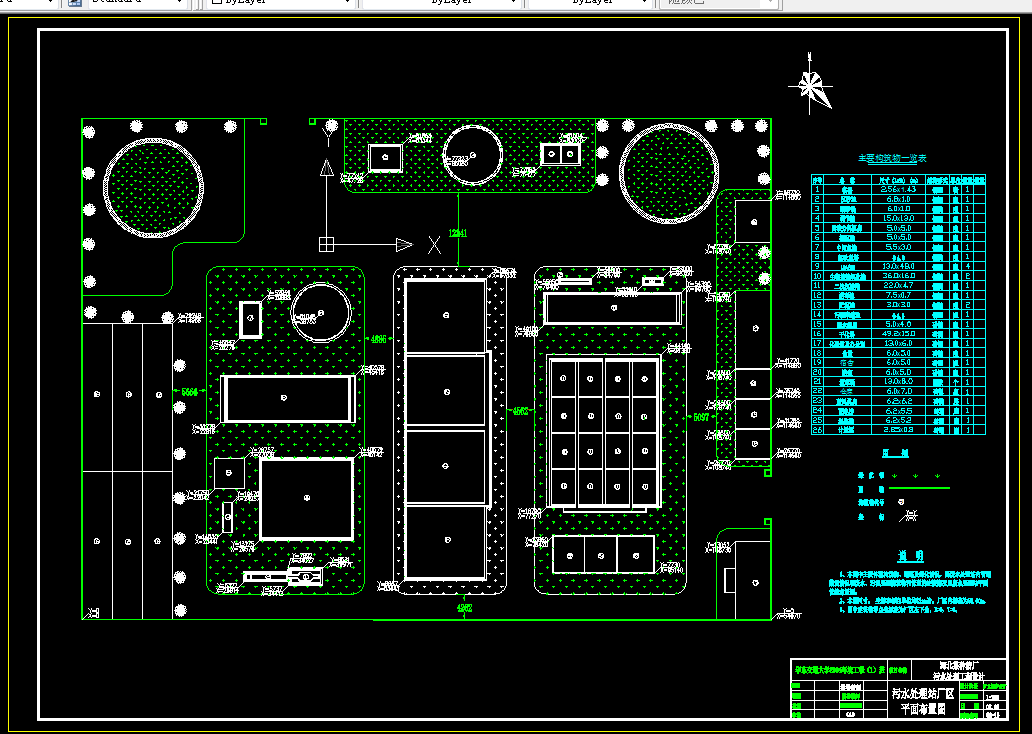The height and width of the screenshot is (734, 1032).
Task: Click the 36.0x16.0 size cell
Action: (x=898, y=276)
